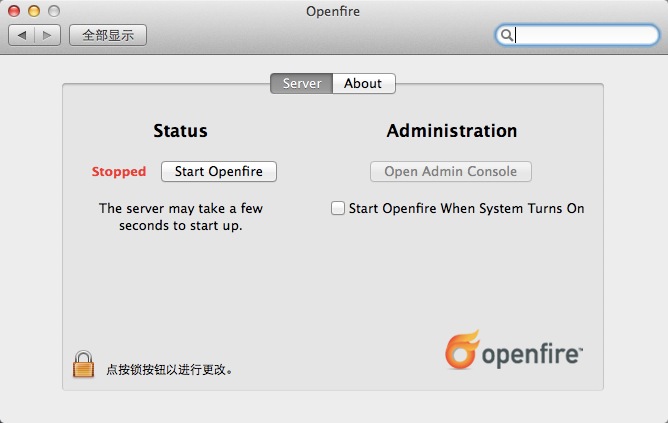The height and width of the screenshot is (423, 668).
Task: Close the Openfire window with red button
Action: 14,11
